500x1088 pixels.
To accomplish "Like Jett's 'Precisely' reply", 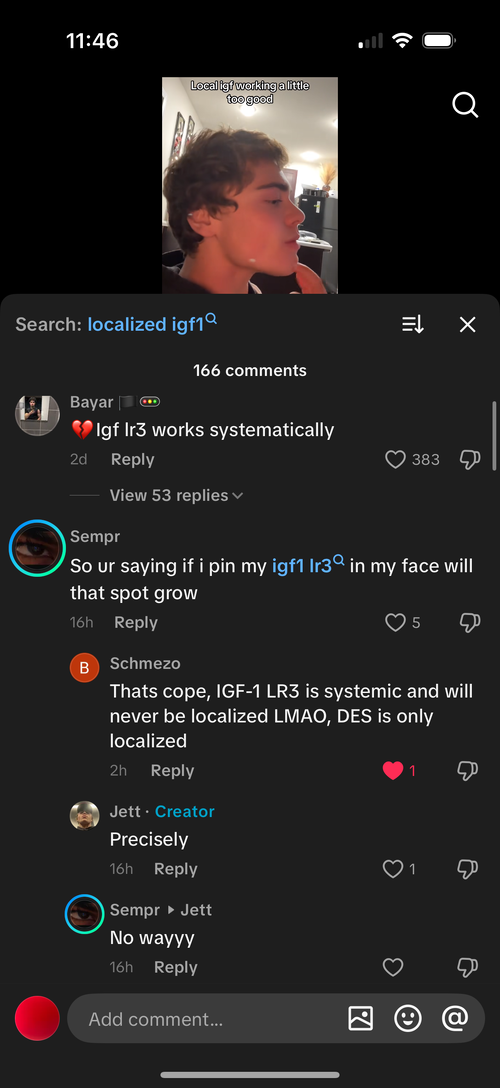I will tap(393, 869).
